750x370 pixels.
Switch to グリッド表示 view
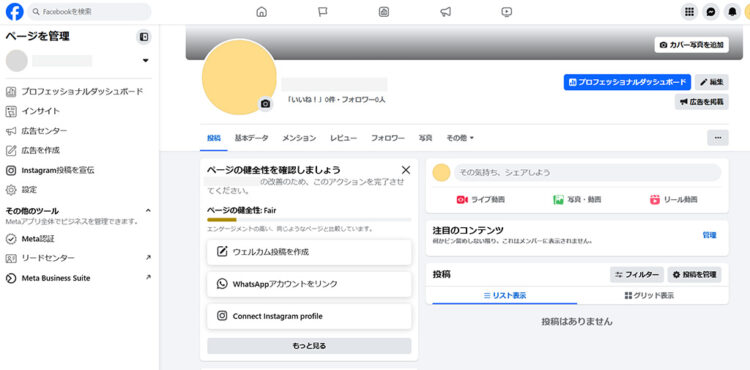[649, 295]
